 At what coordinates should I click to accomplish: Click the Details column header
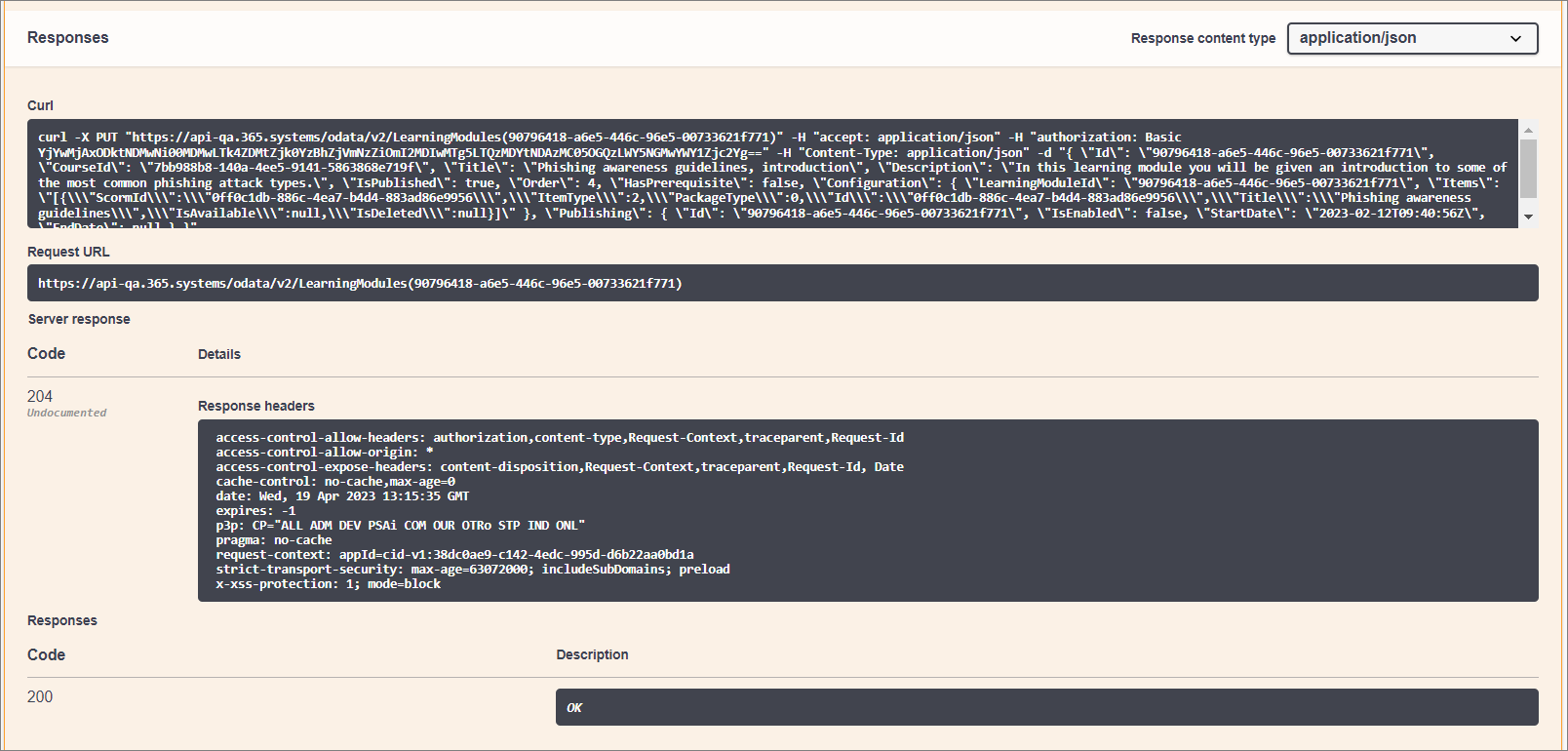(x=219, y=354)
